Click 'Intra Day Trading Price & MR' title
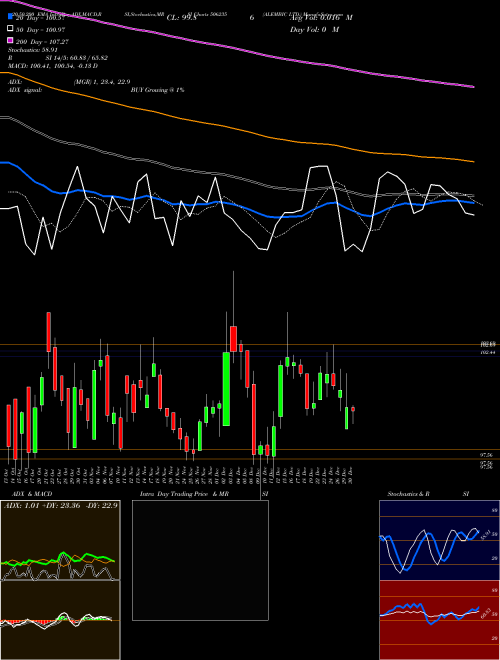 (184, 494)
